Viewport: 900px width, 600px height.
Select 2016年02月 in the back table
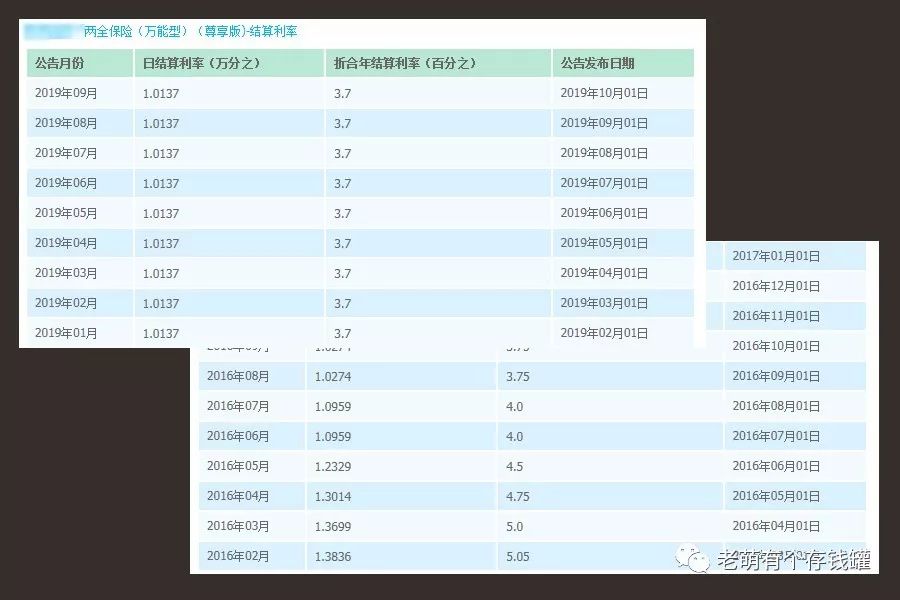coord(238,556)
